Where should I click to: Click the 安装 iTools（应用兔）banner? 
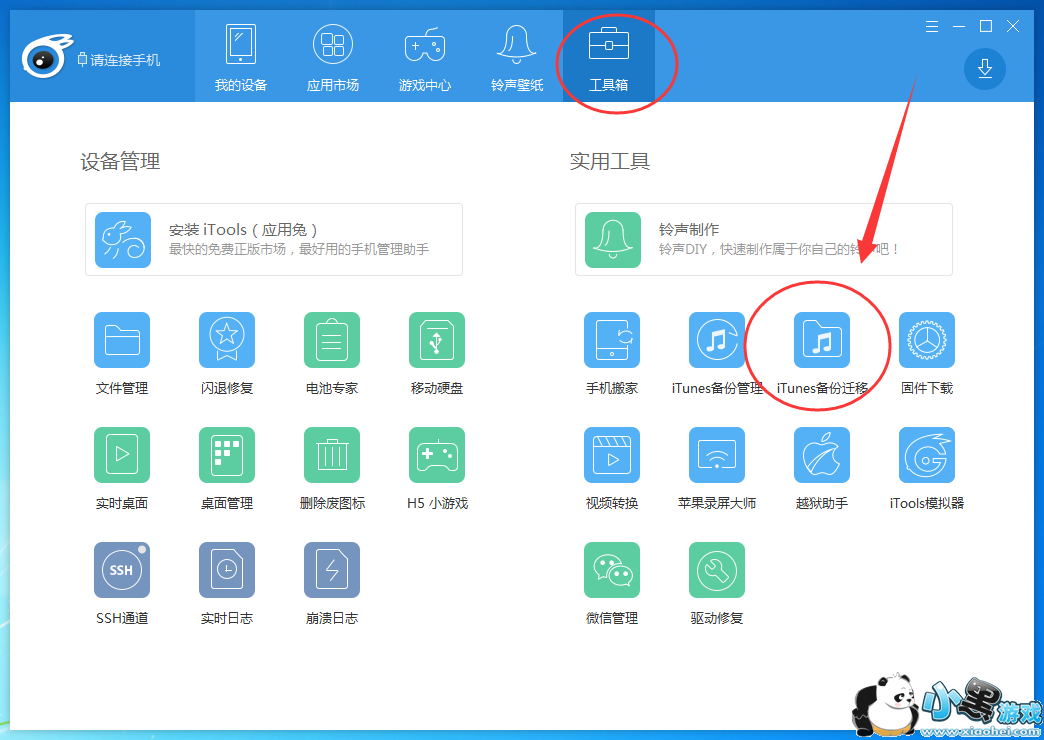pos(274,240)
